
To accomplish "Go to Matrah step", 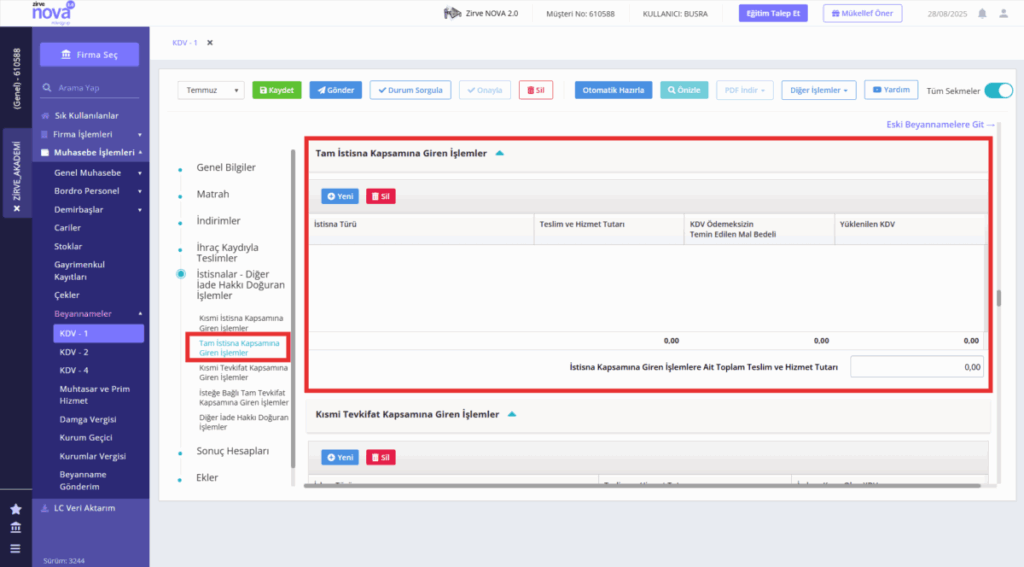I will click(213, 194).
